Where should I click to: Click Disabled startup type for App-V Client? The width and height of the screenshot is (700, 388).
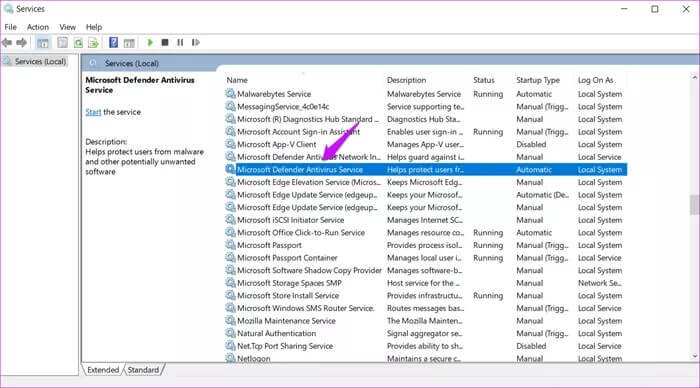(x=531, y=145)
